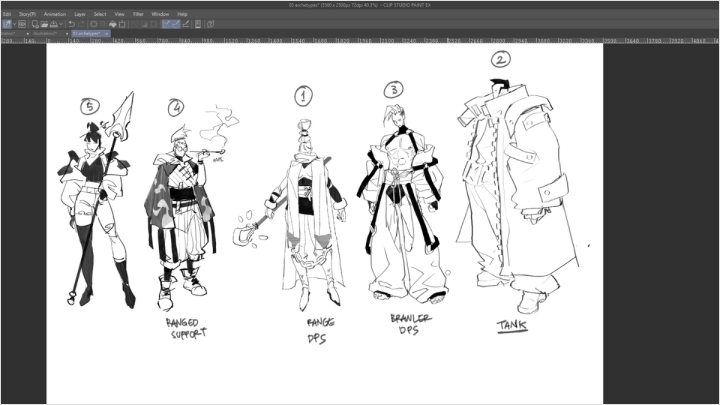Close the 03 archetypes* tab
This screenshot has height=405, width=720.
[107, 34]
